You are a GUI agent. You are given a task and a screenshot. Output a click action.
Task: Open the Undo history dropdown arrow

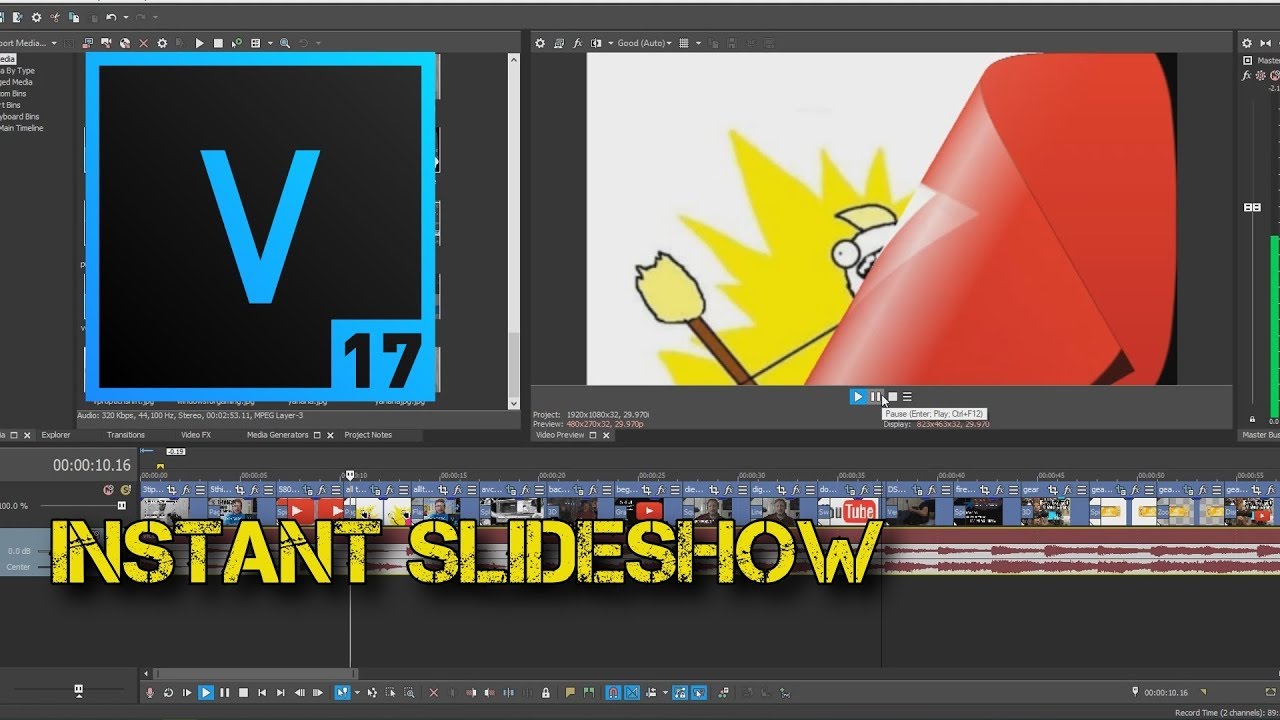pos(125,17)
